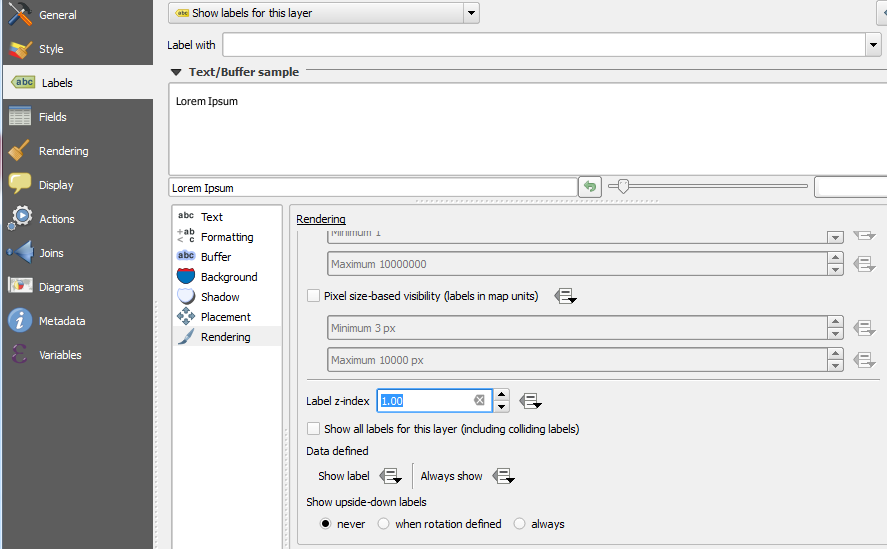Image resolution: width=887 pixels, height=549 pixels.
Task: Click the Buffer abc icon
Action: click(x=186, y=256)
